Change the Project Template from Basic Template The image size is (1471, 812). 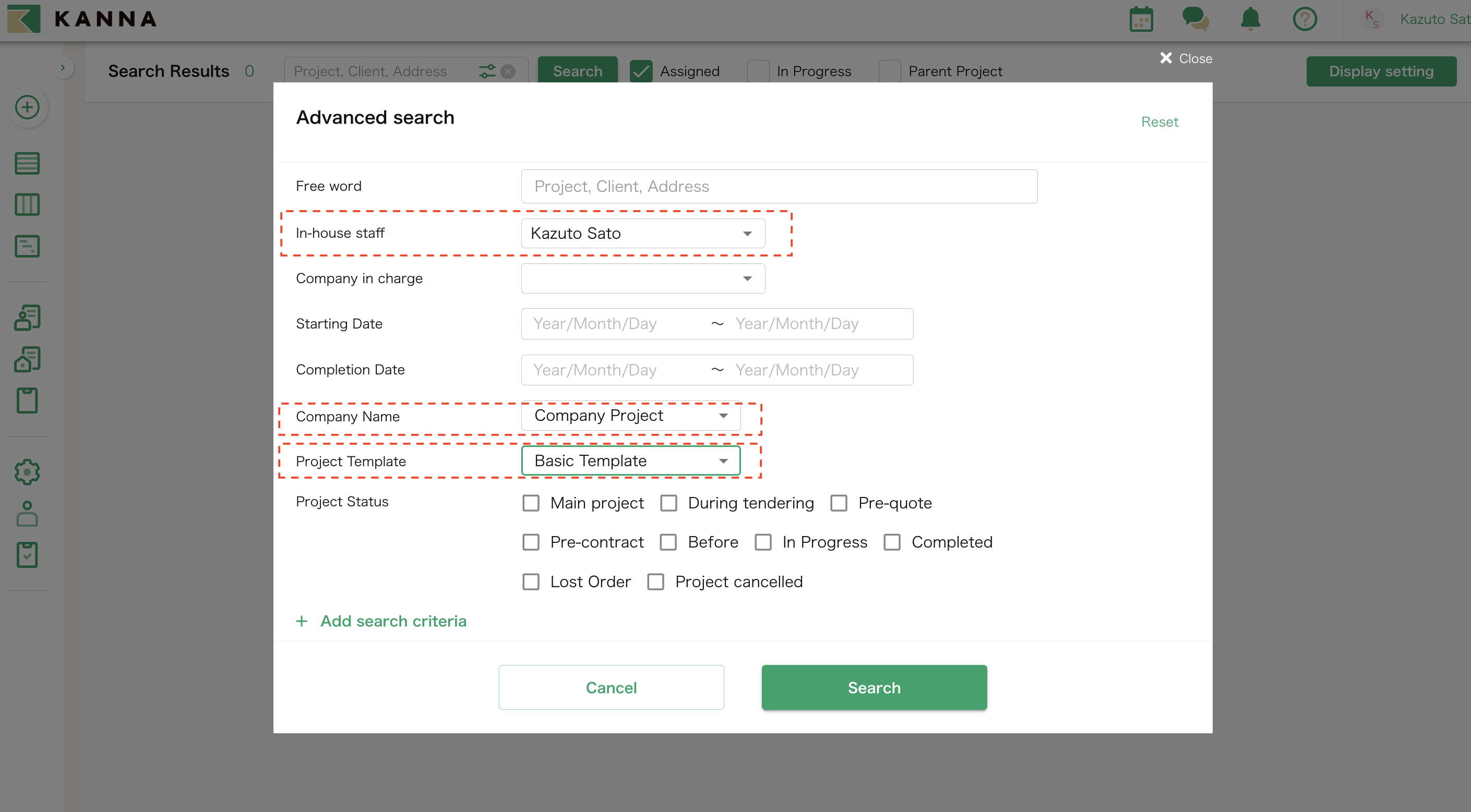click(630, 460)
